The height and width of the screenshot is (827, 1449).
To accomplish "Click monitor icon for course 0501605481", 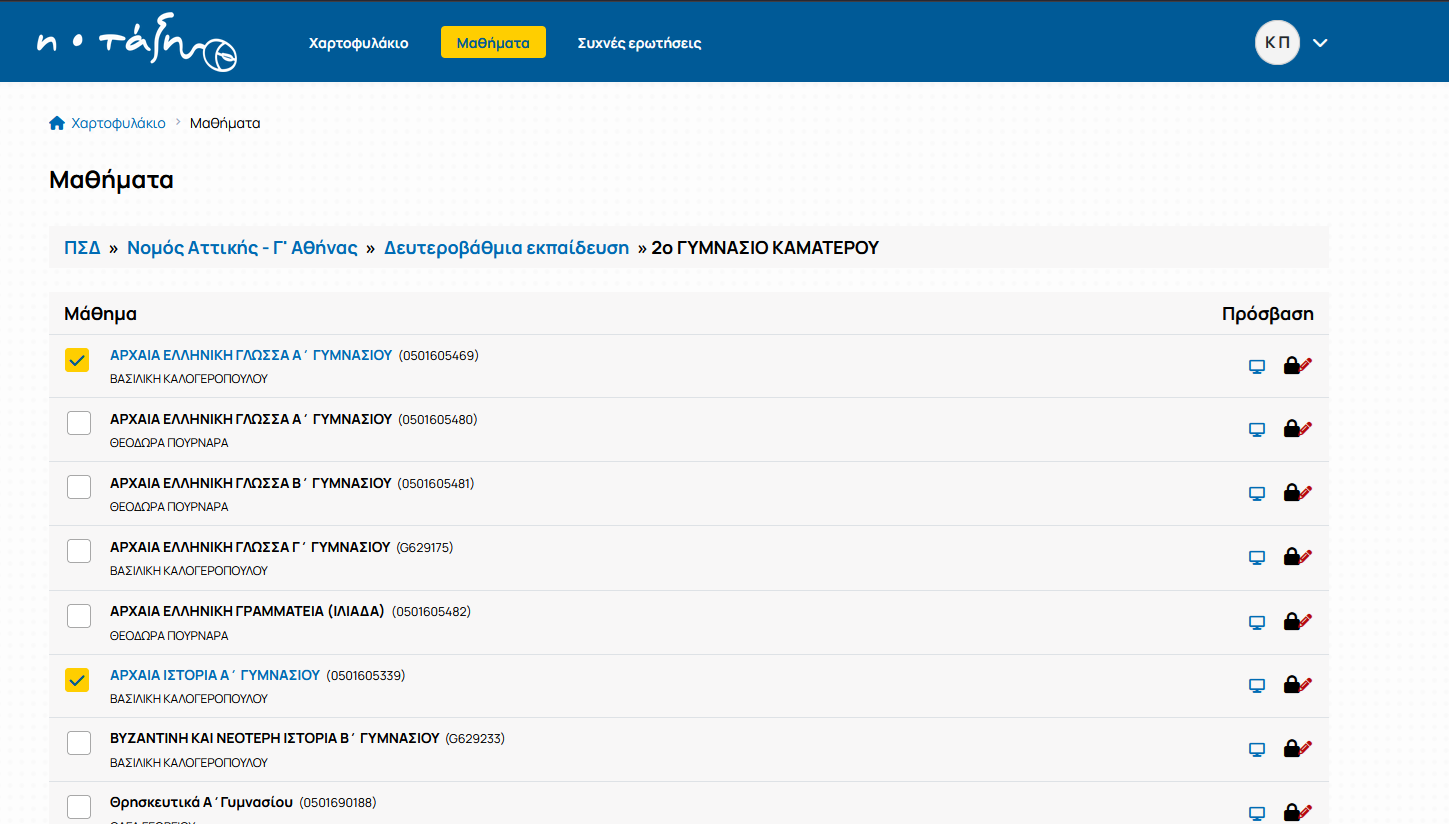I will (1257, 494).
